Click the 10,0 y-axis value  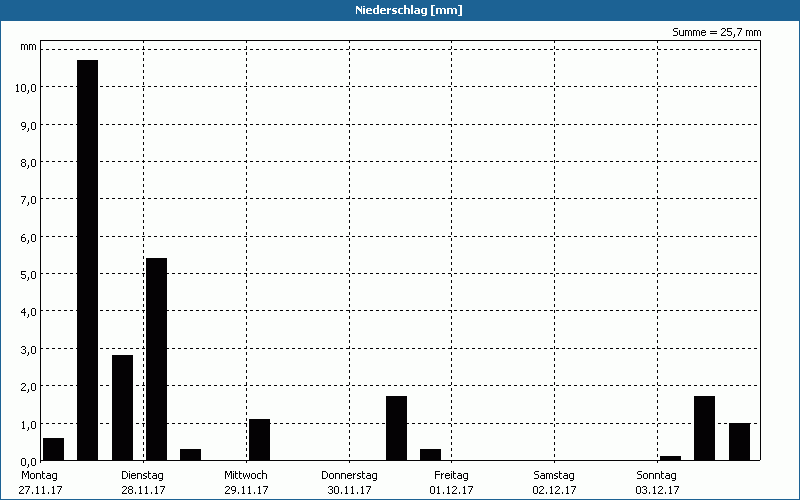point(26,88)
